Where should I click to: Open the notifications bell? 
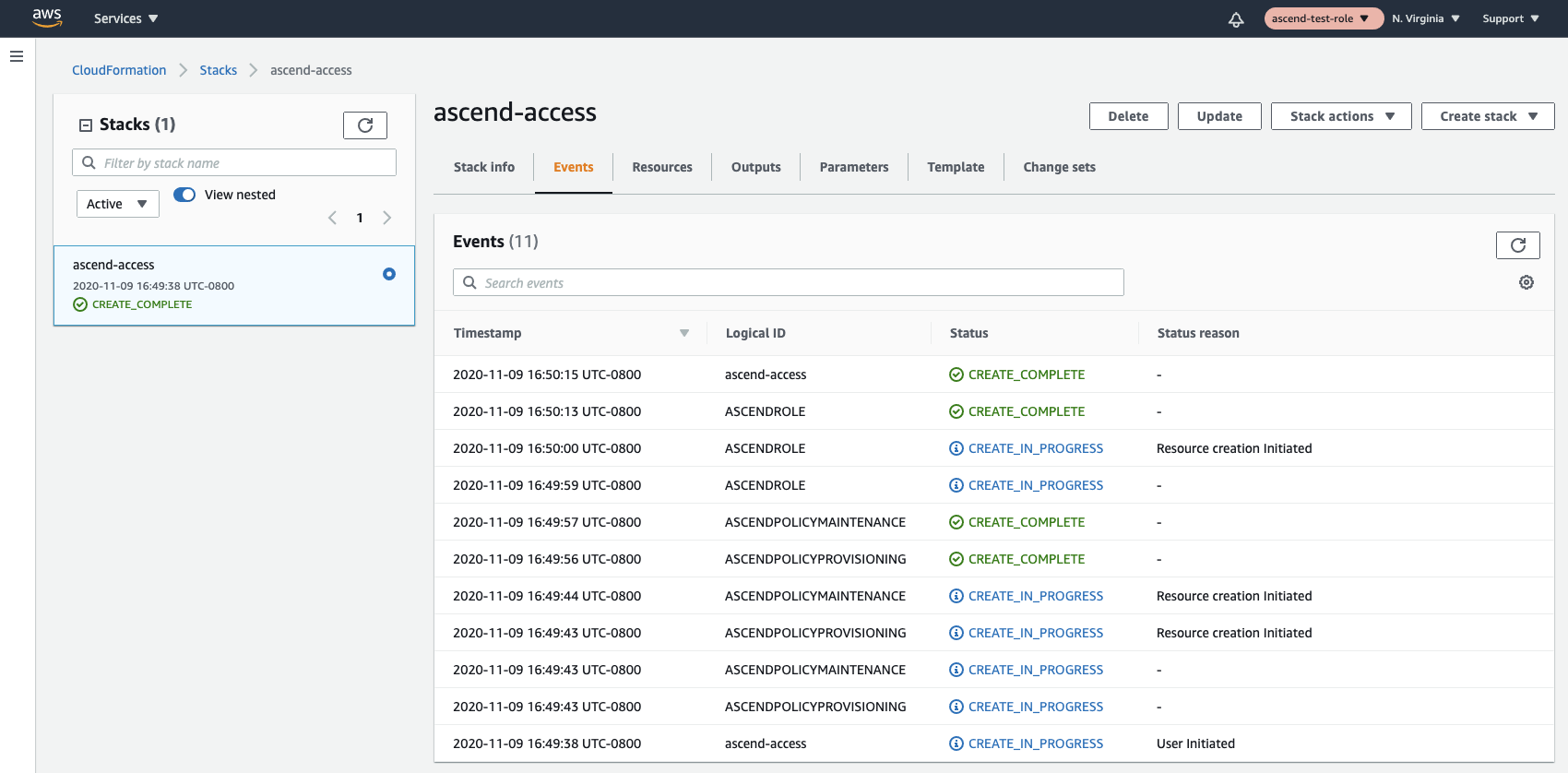point(1236,19)
